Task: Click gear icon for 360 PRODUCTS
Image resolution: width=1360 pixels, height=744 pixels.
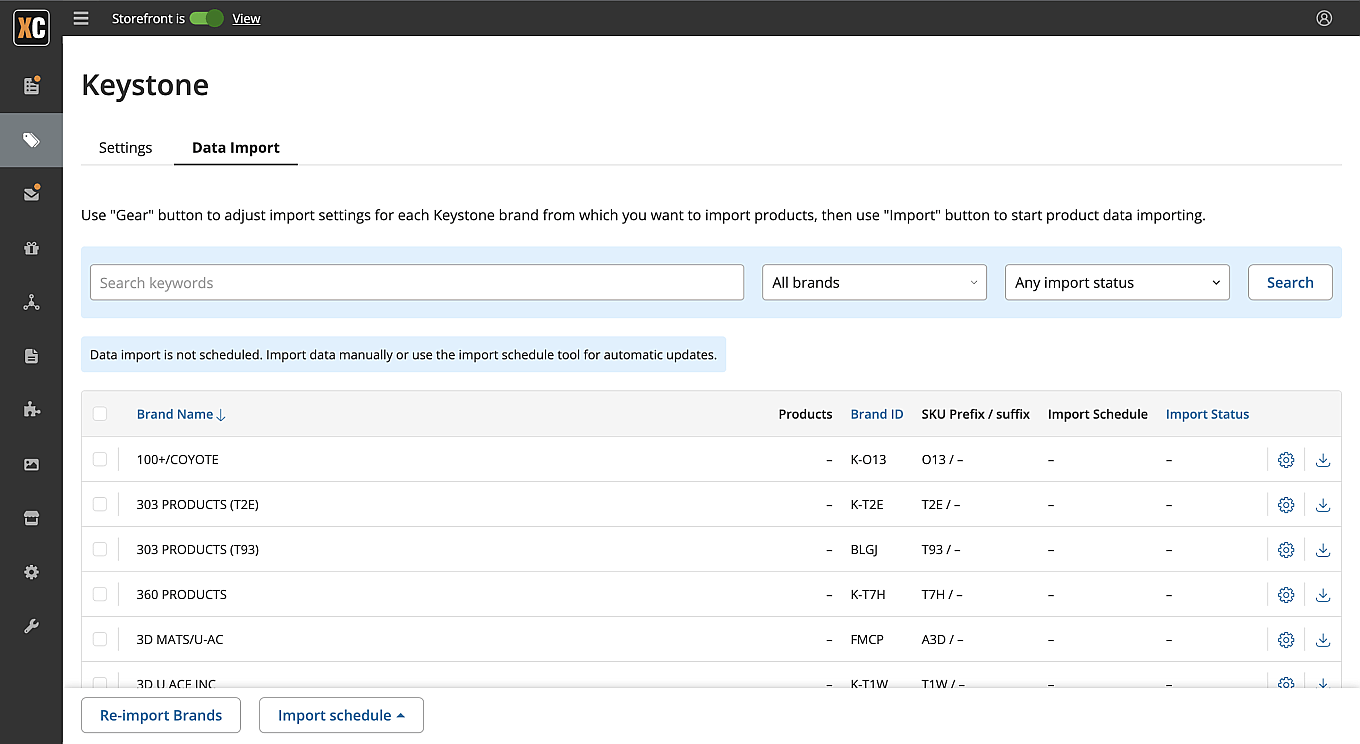Action: tap(1286, 595)
